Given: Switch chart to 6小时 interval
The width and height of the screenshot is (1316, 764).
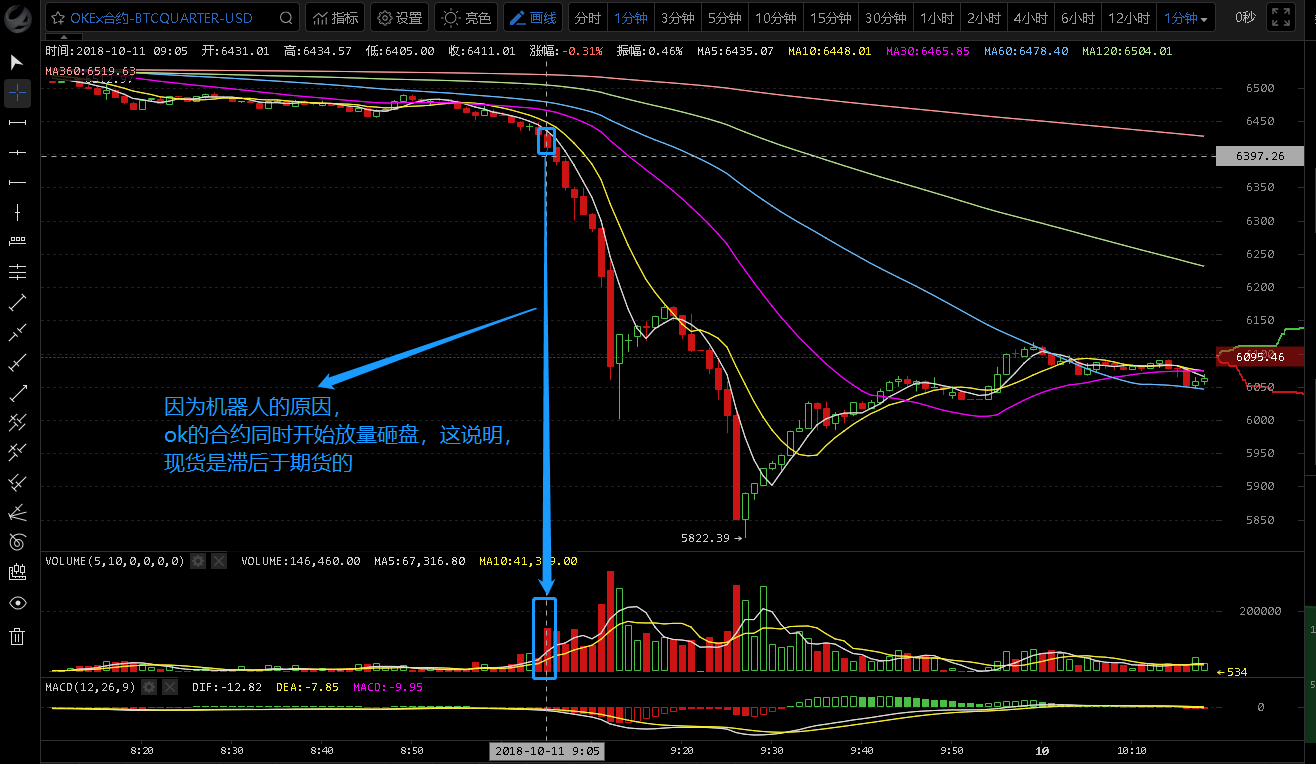Looking at the screenshot, I should [x=1078, y=18].
